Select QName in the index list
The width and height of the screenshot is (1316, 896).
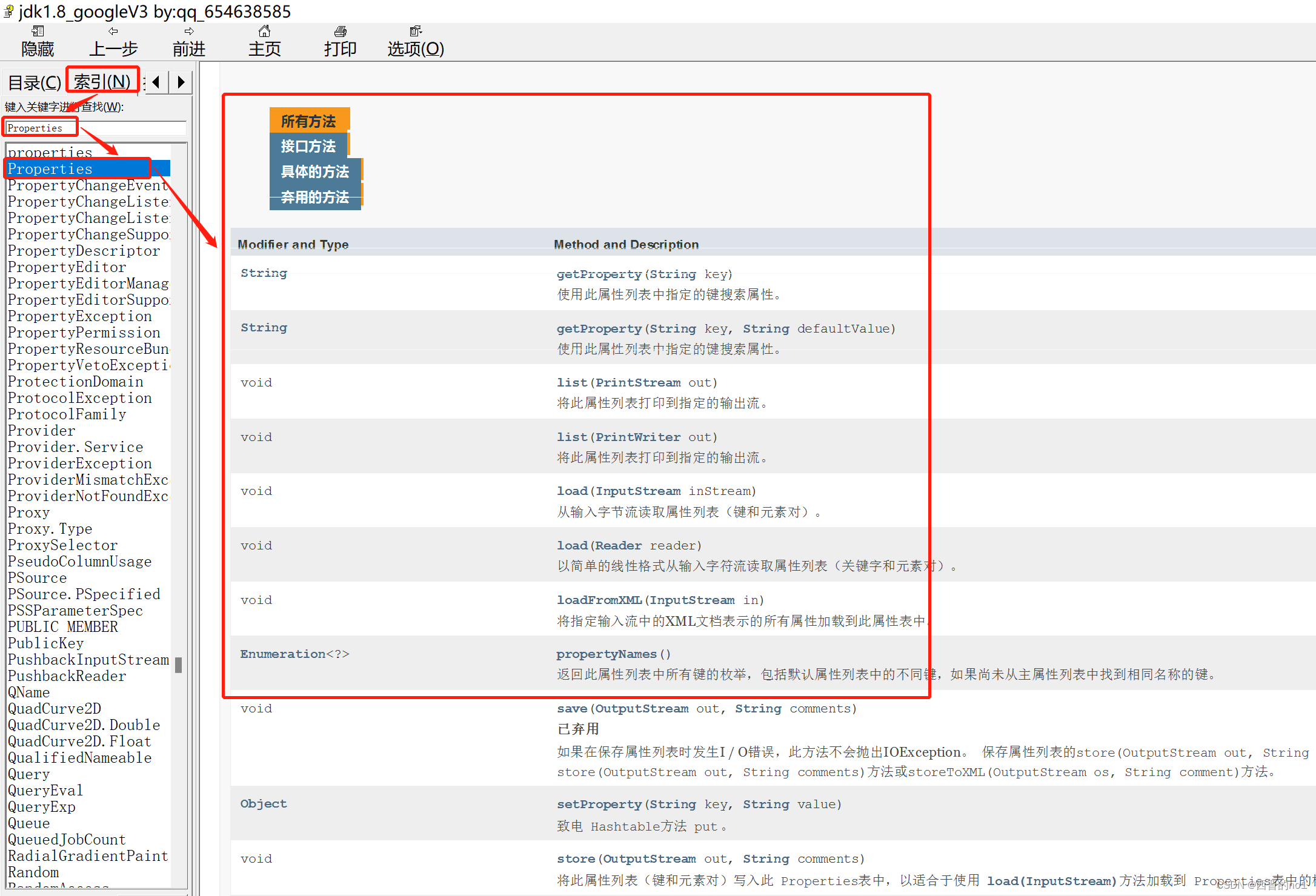click(29, 692)
